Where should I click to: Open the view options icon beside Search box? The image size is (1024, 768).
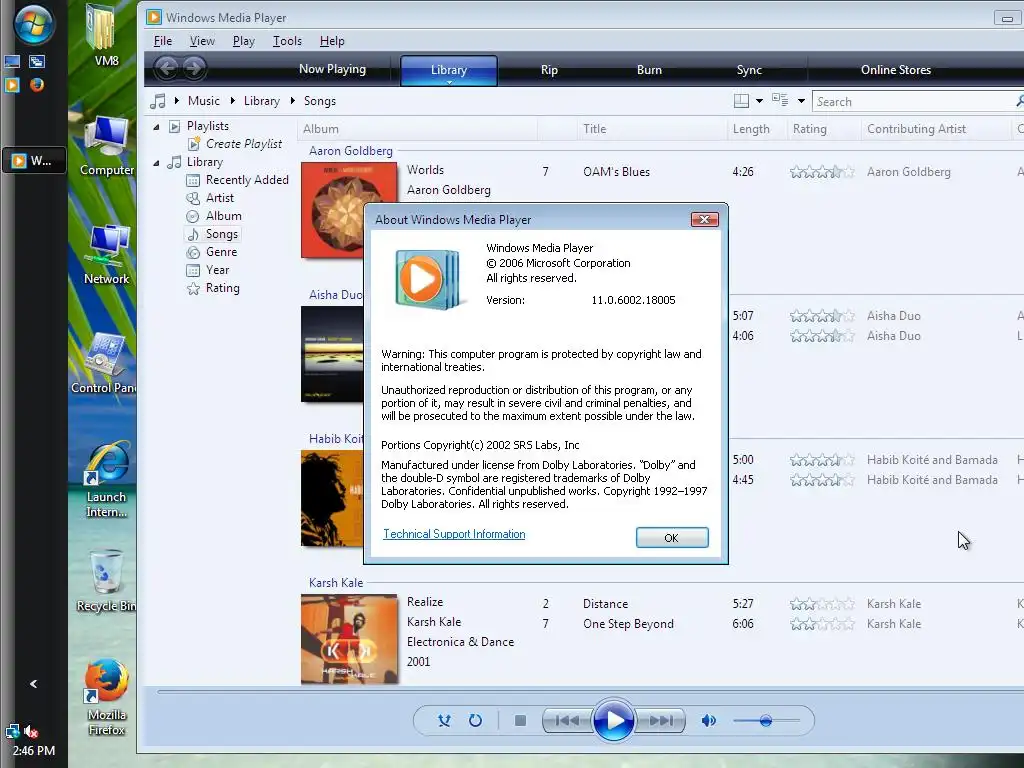(x=780, y=101)
